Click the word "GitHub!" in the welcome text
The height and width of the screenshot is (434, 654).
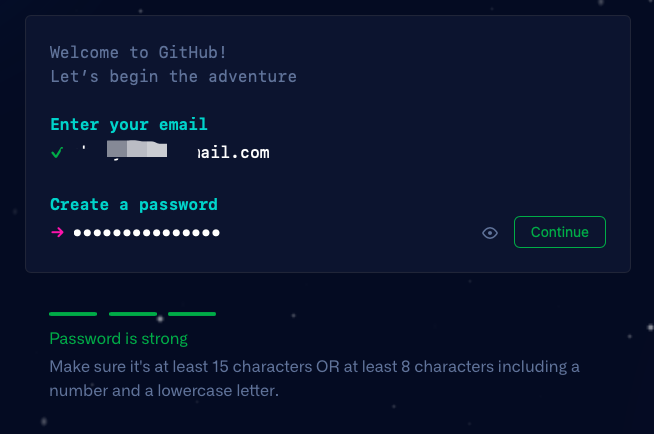(193, 53)
